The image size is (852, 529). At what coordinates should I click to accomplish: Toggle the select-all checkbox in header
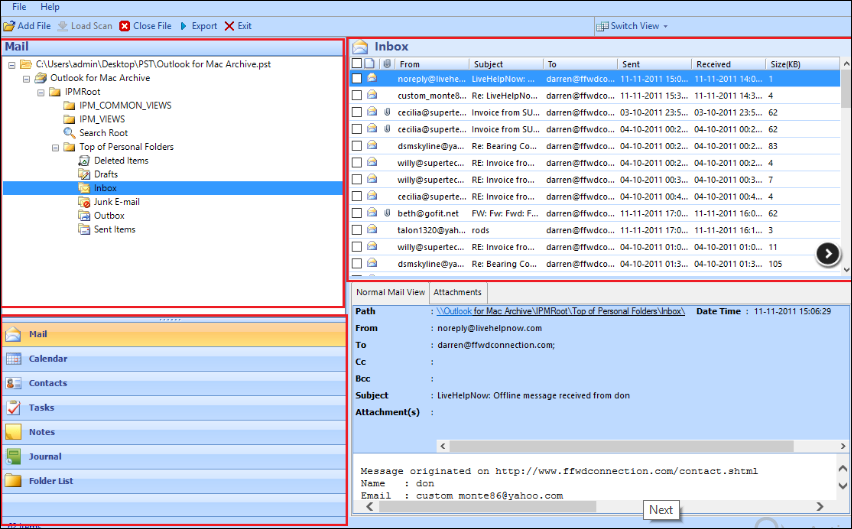point(357,64)
